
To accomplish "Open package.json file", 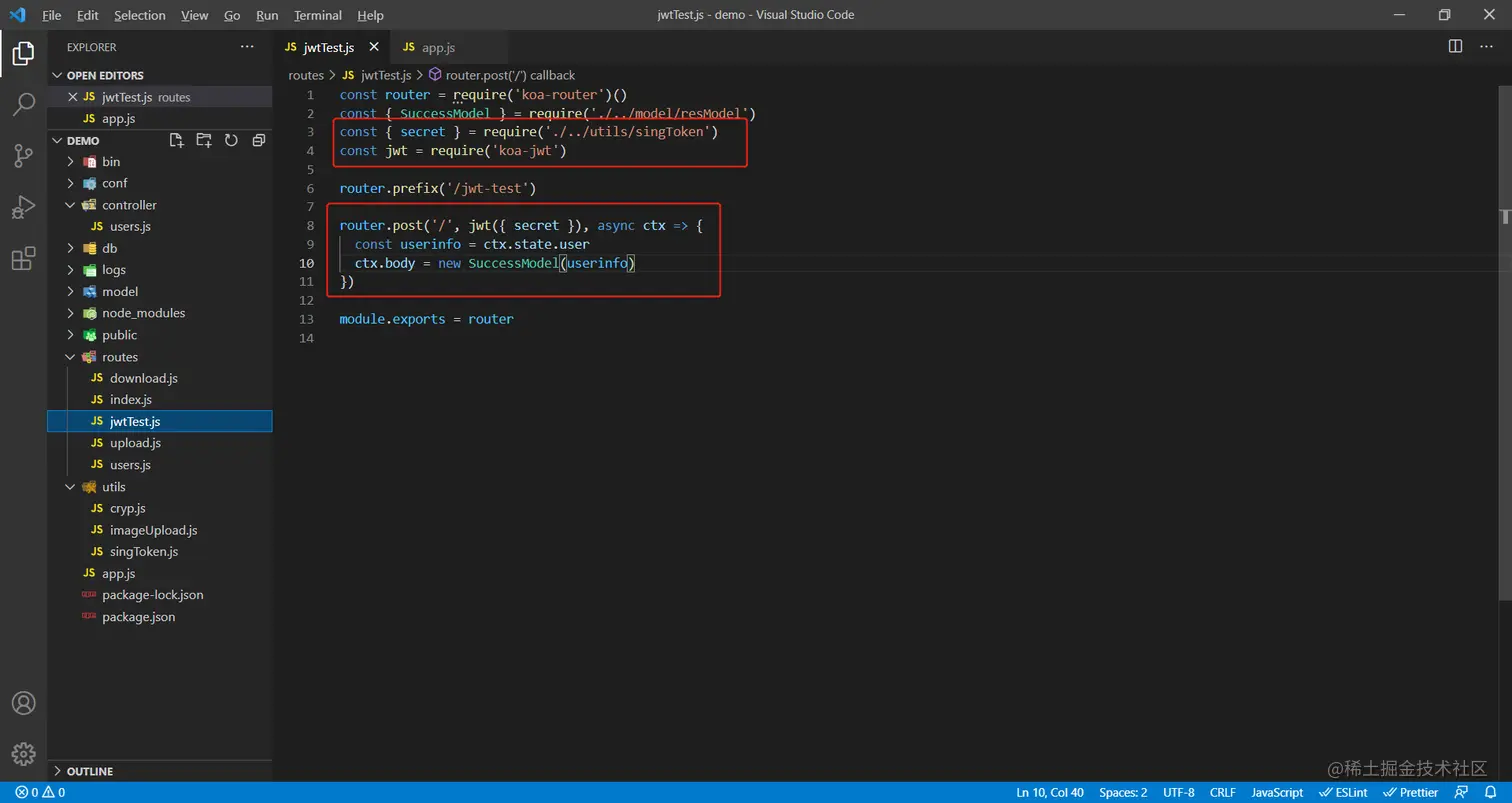I will tap(160, 617).
